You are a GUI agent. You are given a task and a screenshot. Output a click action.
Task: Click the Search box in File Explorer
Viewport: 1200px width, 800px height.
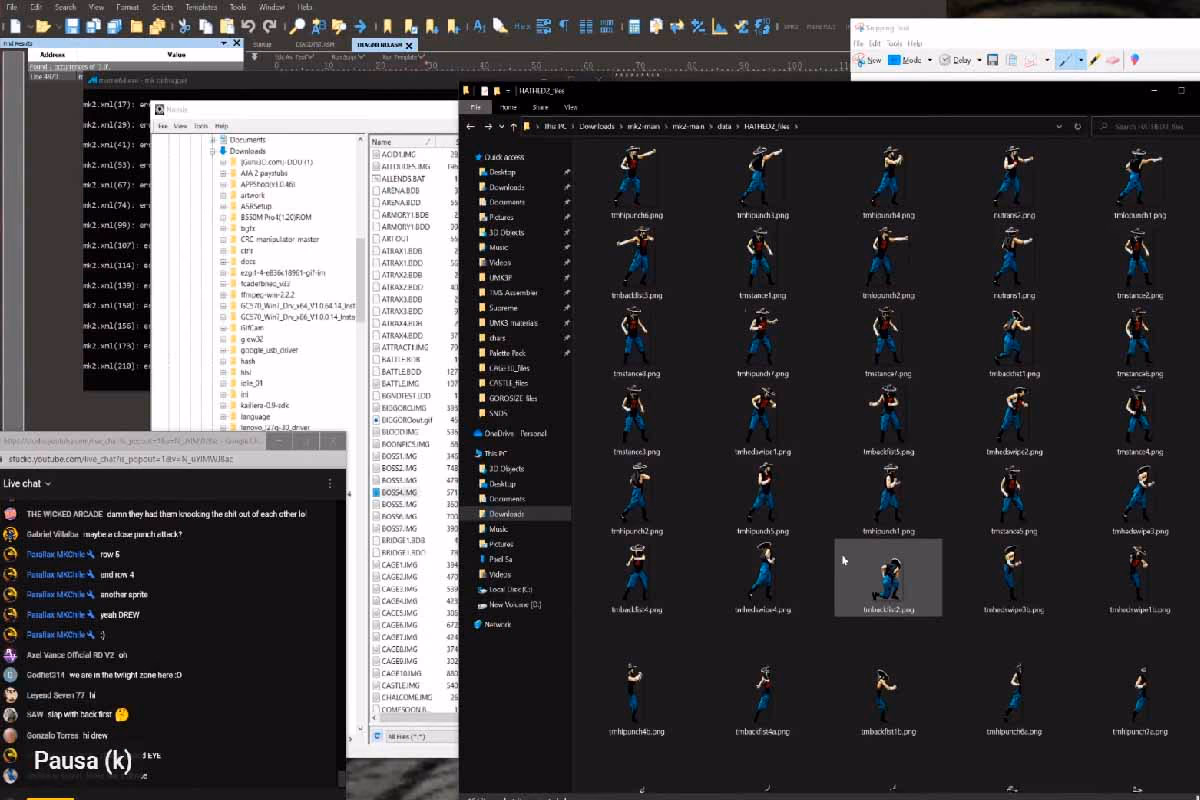pyautogui.click(x=1145, y=127)
